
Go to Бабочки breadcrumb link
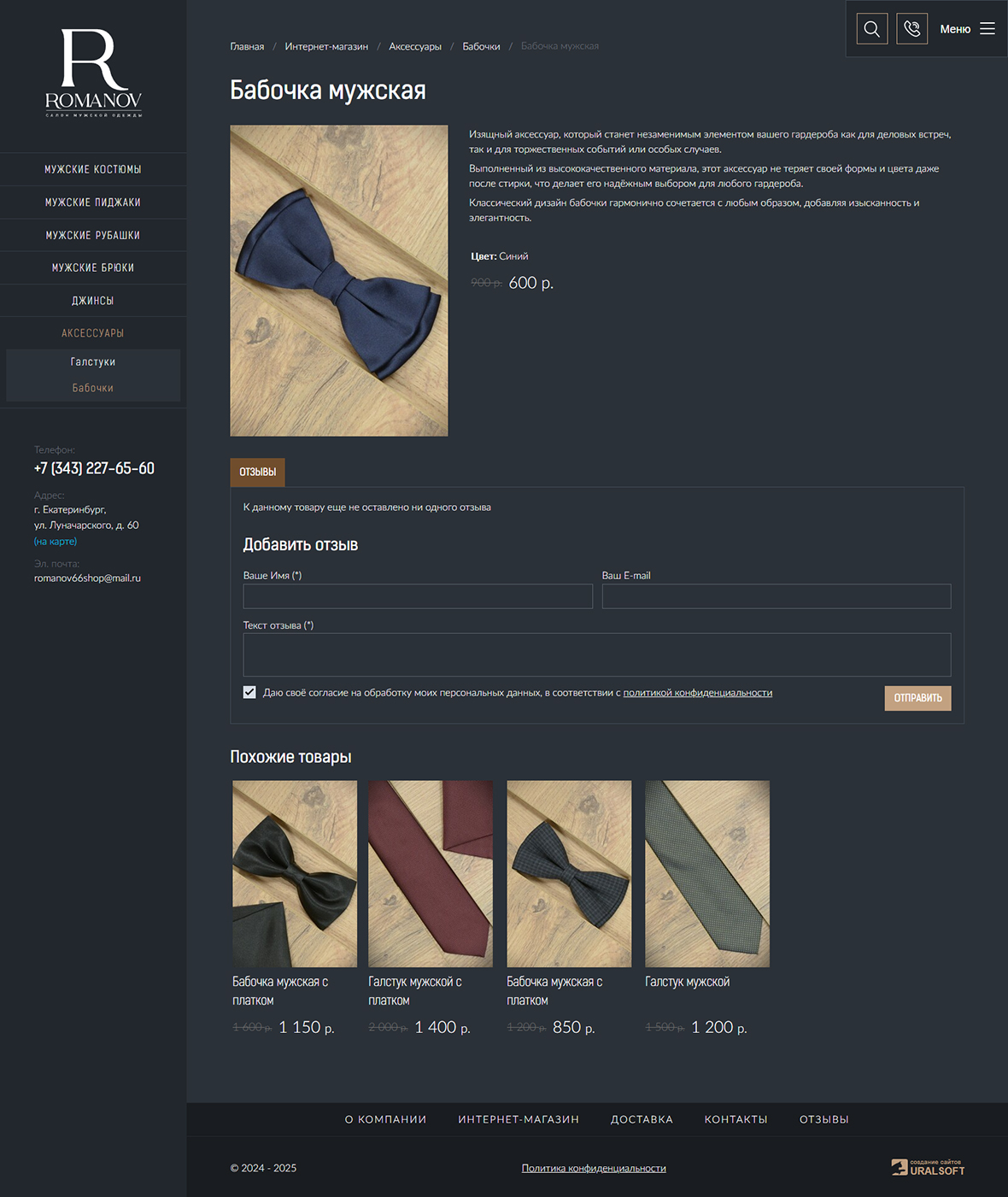pyautogui.click(x=481, y=46)
